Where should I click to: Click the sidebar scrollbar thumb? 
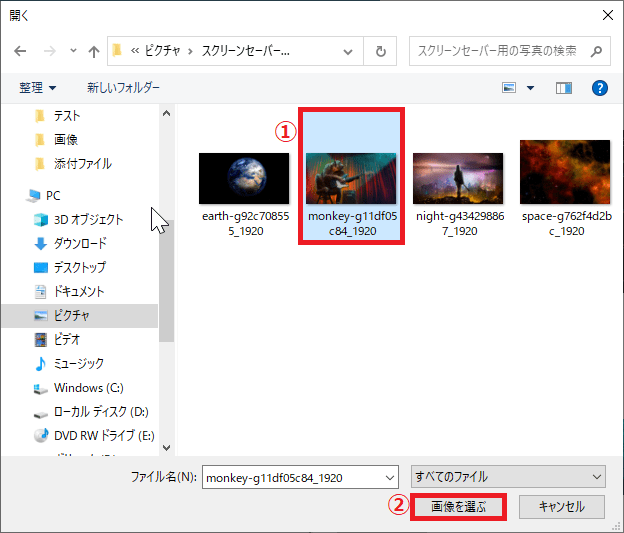167,281
